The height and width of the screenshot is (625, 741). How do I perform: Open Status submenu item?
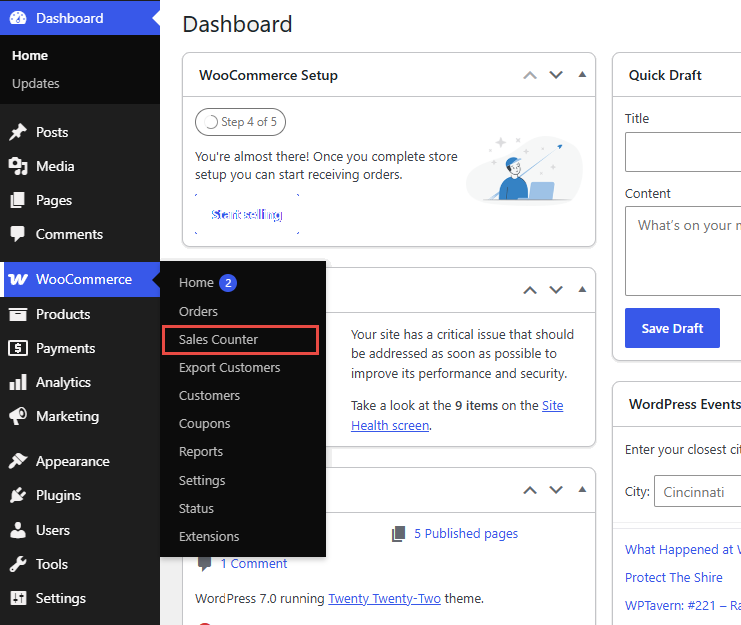196,508
